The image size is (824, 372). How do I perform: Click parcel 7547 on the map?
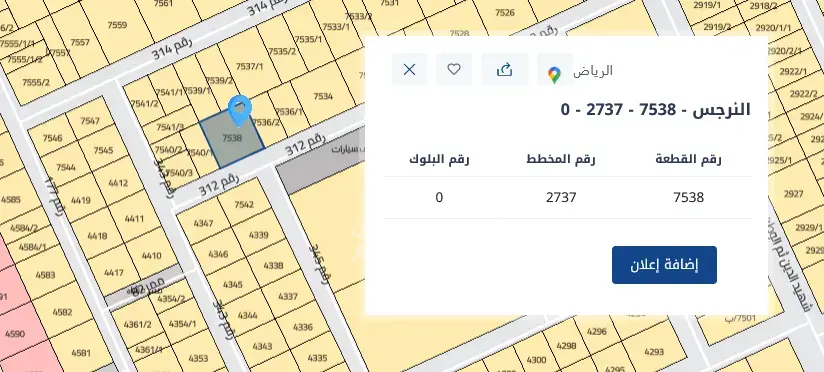coord(90,121)
